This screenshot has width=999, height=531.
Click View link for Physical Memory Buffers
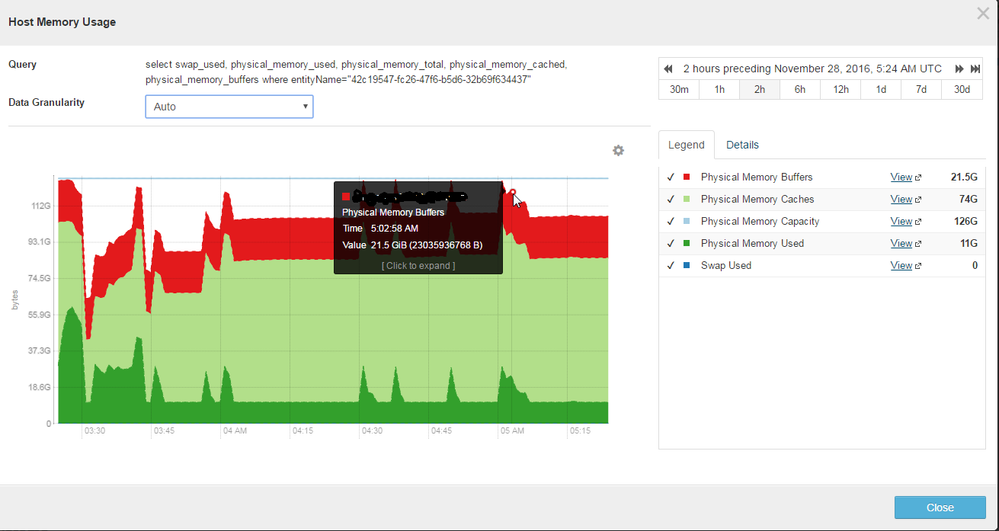pyautogui.click(x=901, y=177)
